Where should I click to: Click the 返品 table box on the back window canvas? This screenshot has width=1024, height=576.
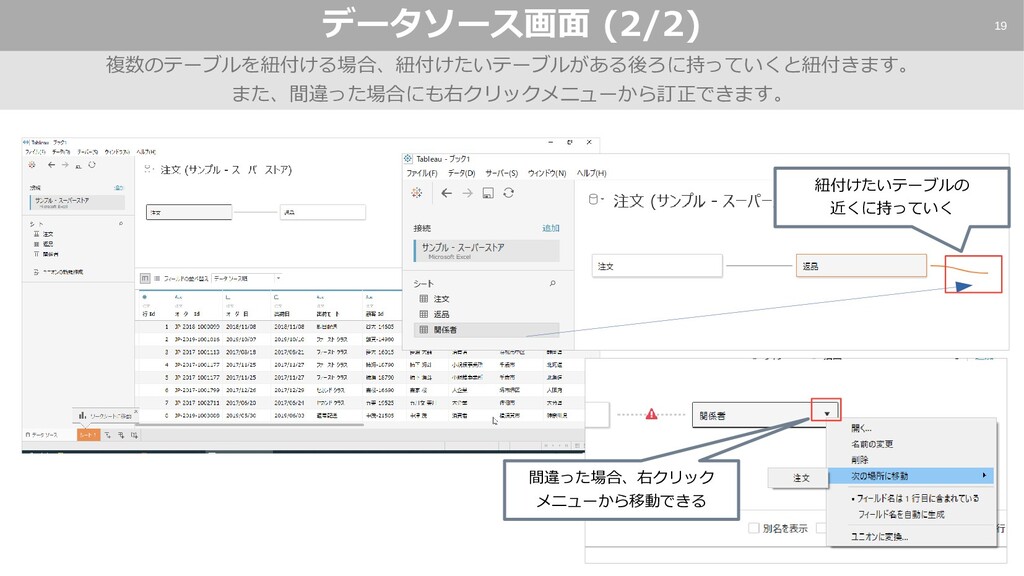[323, 212]
